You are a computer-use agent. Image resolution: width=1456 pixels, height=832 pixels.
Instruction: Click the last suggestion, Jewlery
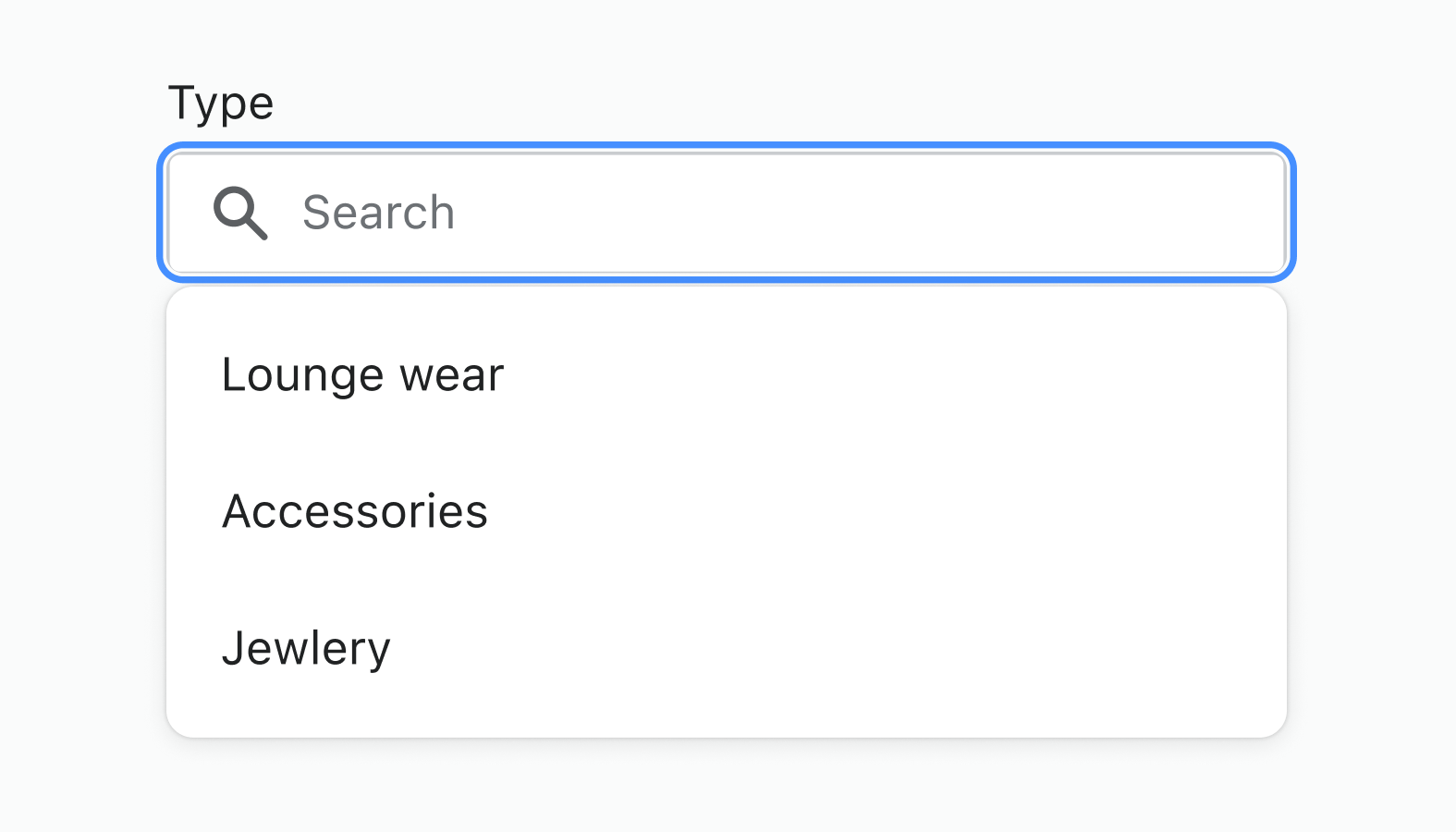(x=306, y=648)
